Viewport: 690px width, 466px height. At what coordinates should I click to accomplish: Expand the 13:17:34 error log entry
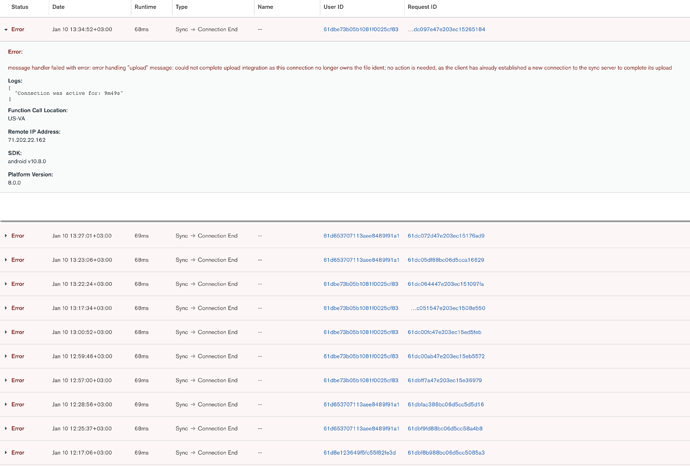[6, 308]
